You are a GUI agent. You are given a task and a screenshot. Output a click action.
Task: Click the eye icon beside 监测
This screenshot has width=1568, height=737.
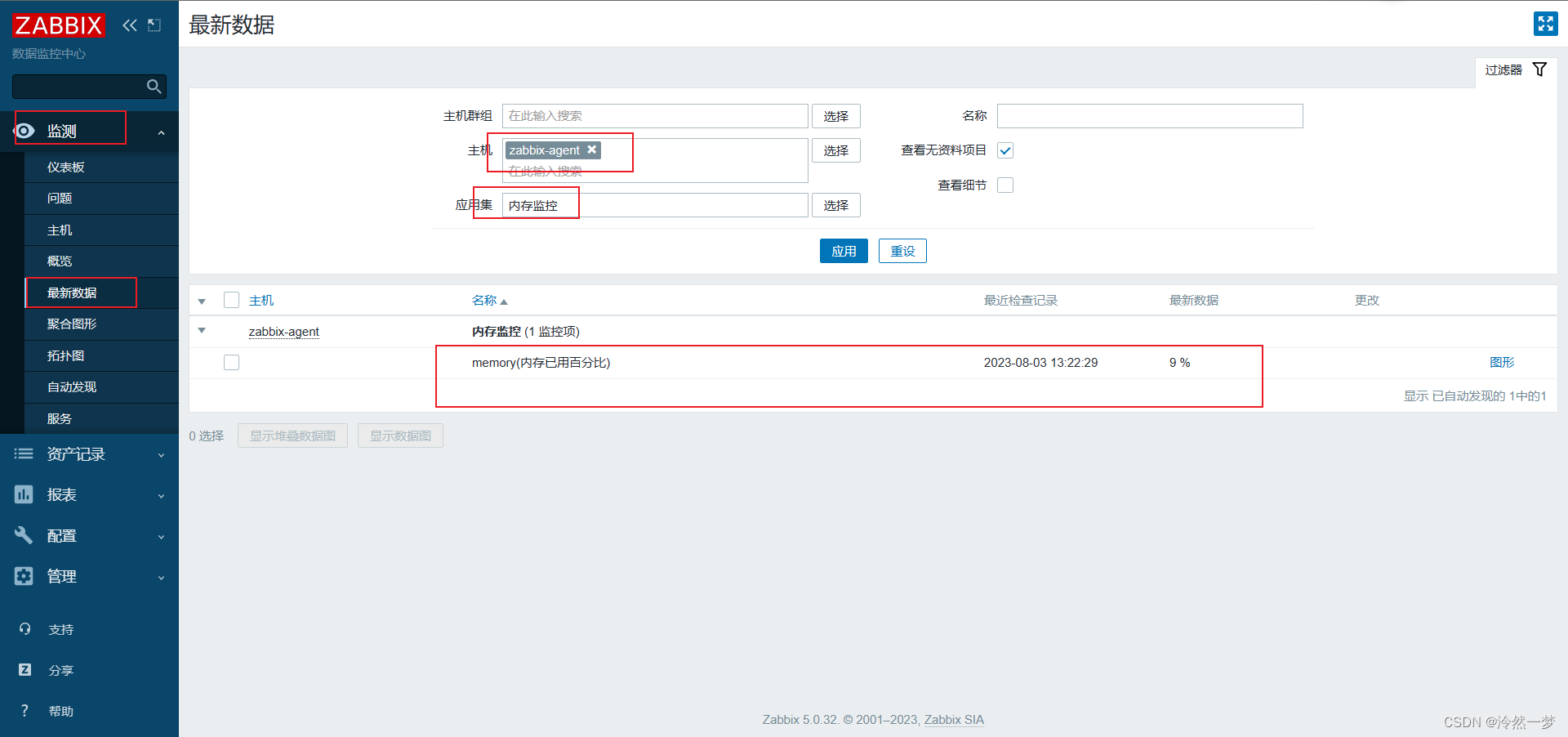click(24, 131)
